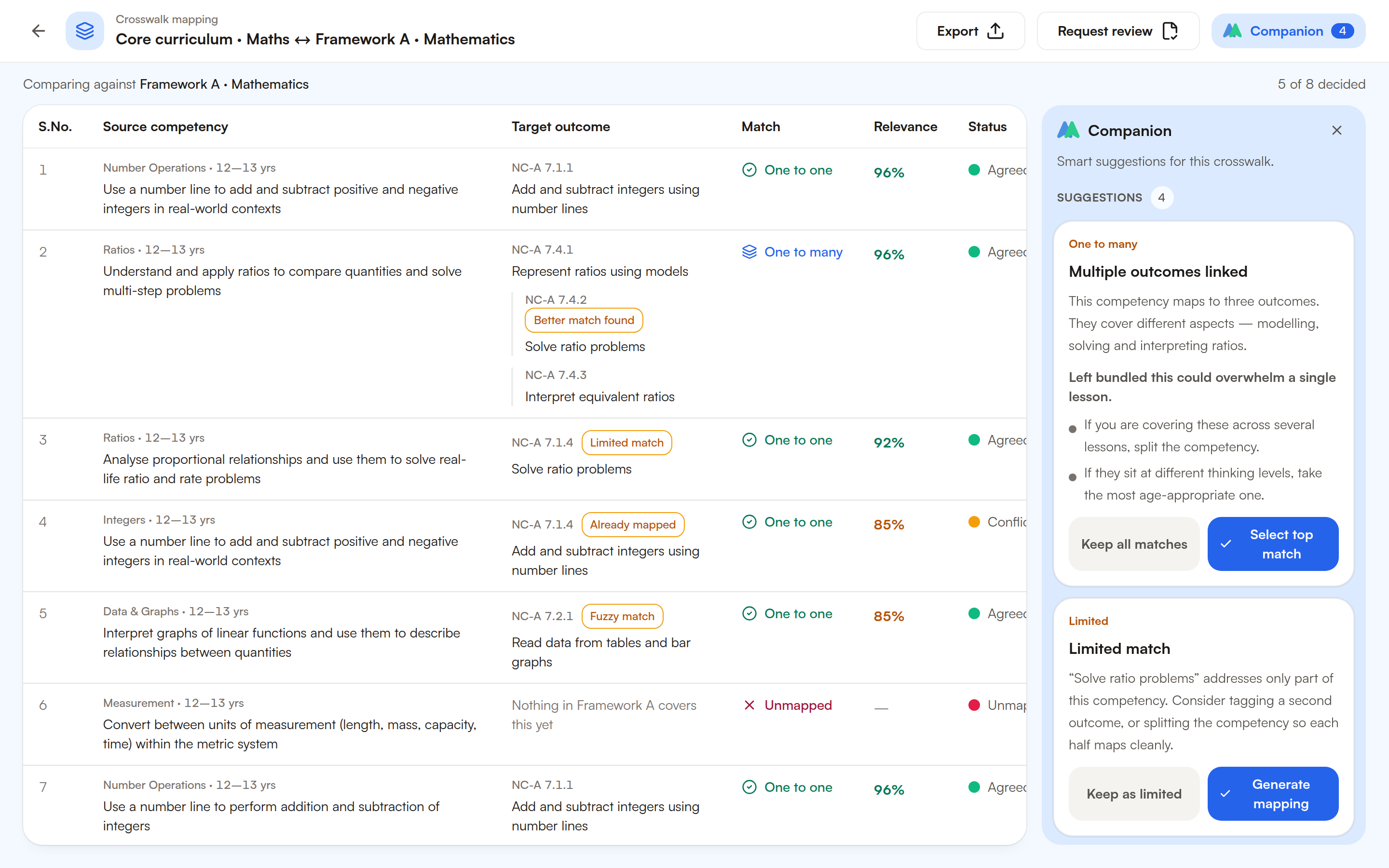
Task: Click the Better match found tag
Action: pos(584,320)
